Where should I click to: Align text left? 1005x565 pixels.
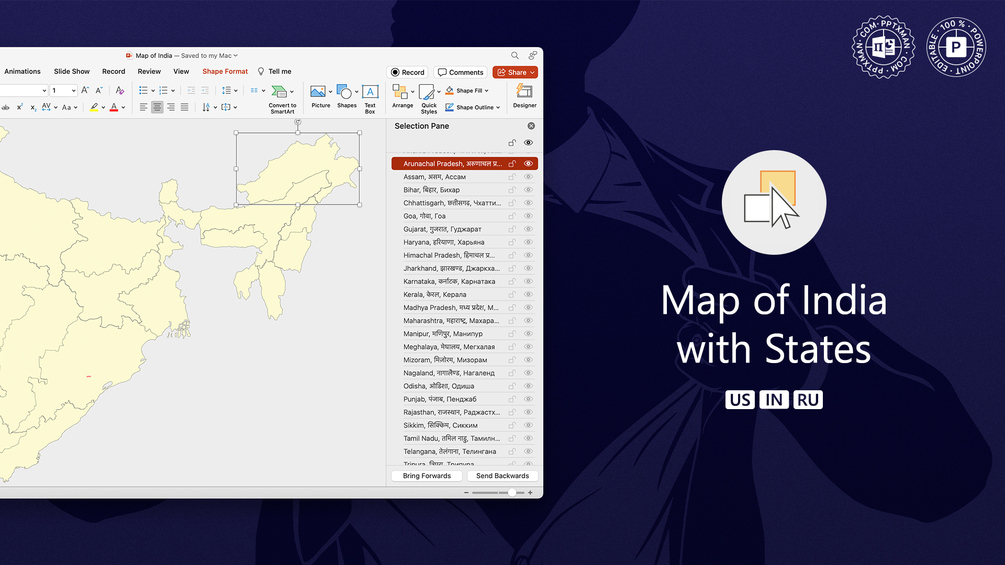coord(144,107)
